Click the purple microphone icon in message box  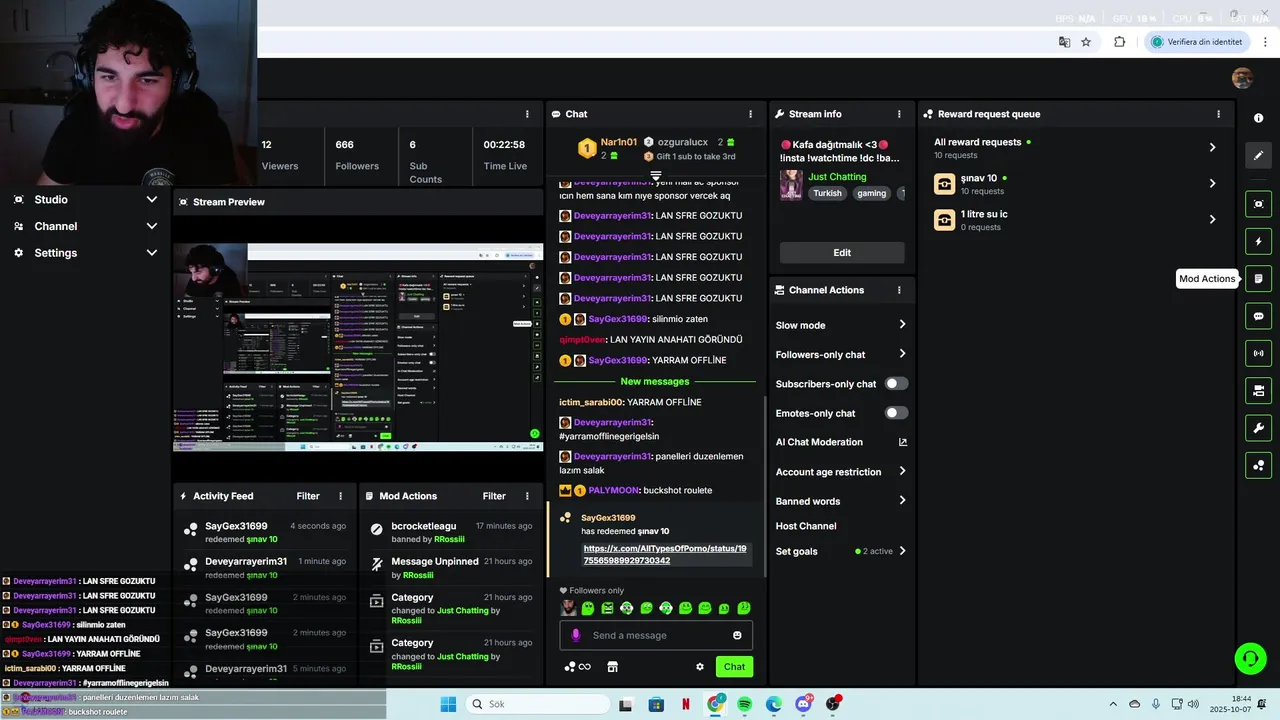pyautogui.click(x=575, y=635)
